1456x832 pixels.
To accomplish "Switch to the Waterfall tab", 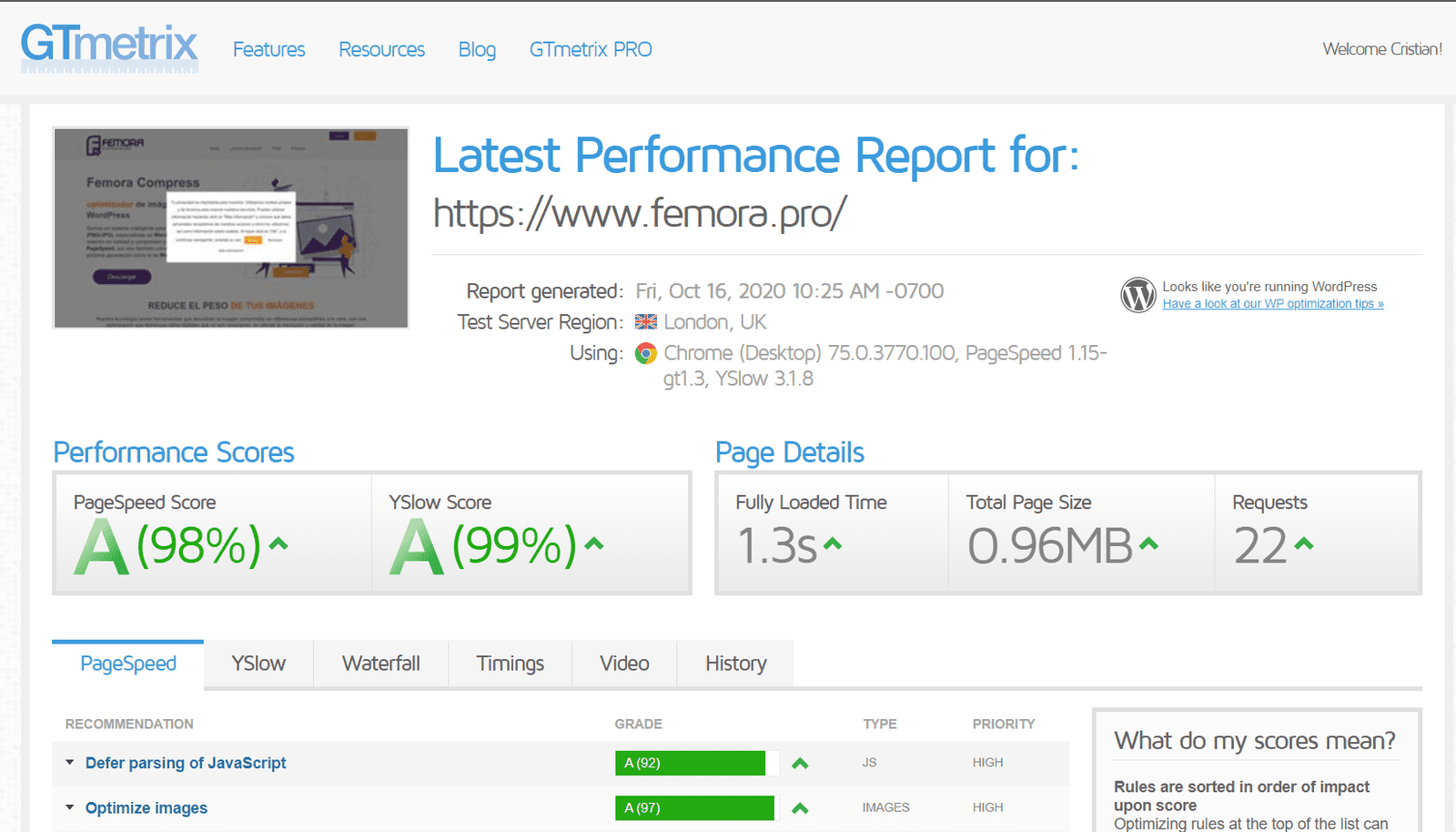I will (x=381, y=664).
